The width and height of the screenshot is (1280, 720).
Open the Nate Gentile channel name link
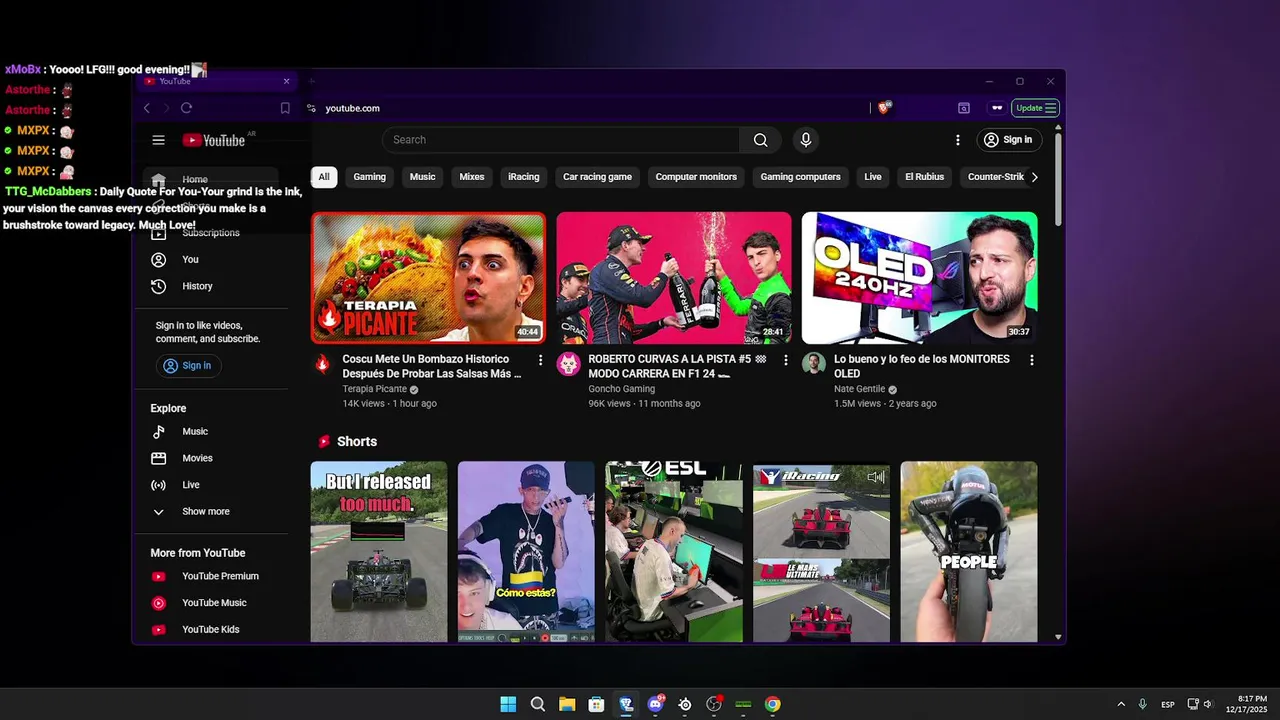click(859, 389)
